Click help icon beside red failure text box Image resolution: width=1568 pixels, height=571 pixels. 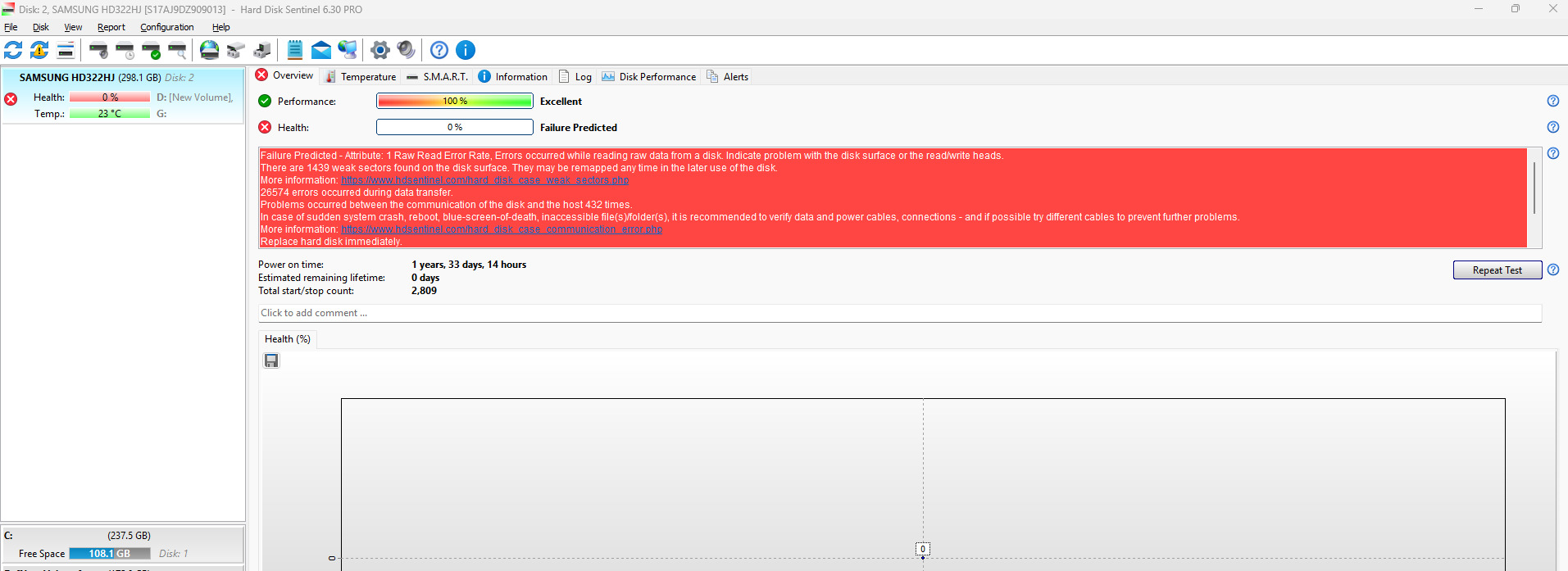point(1553,153)
